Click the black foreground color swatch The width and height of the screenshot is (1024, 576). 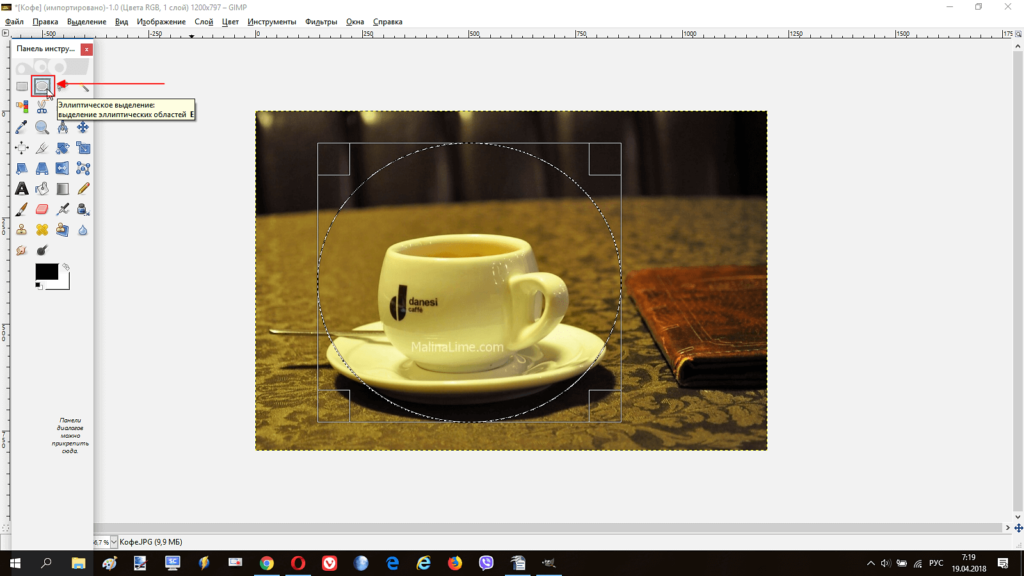46,272
